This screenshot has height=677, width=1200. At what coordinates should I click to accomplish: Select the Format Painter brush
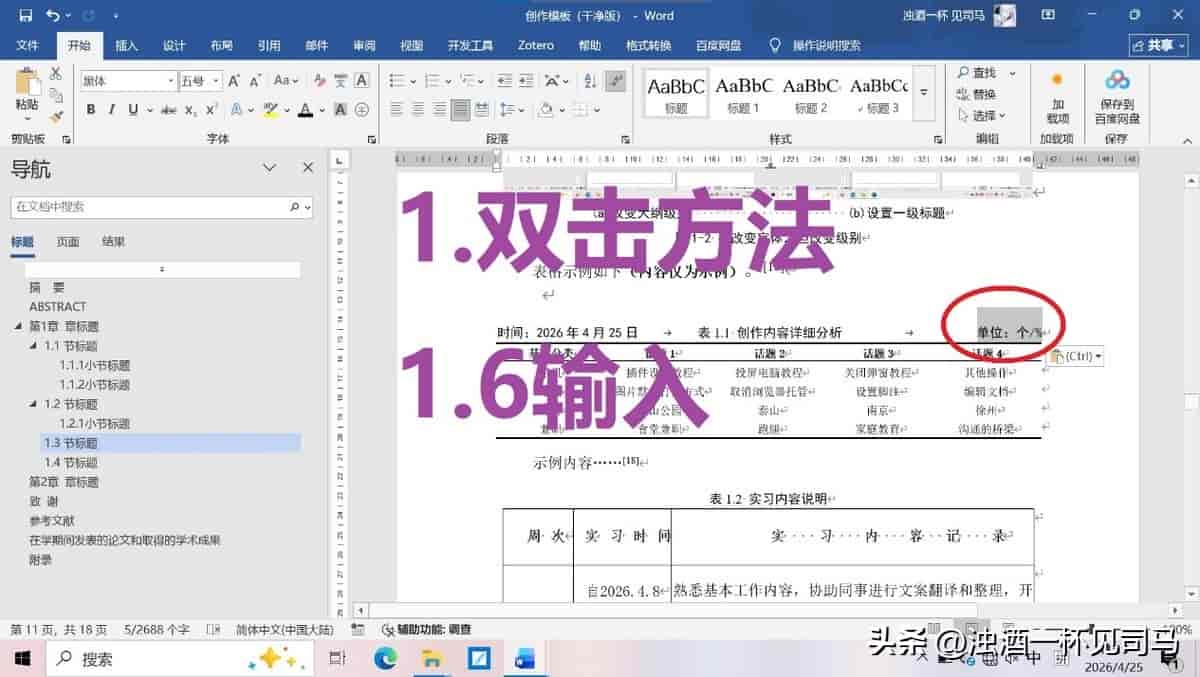tap(56, 116)
